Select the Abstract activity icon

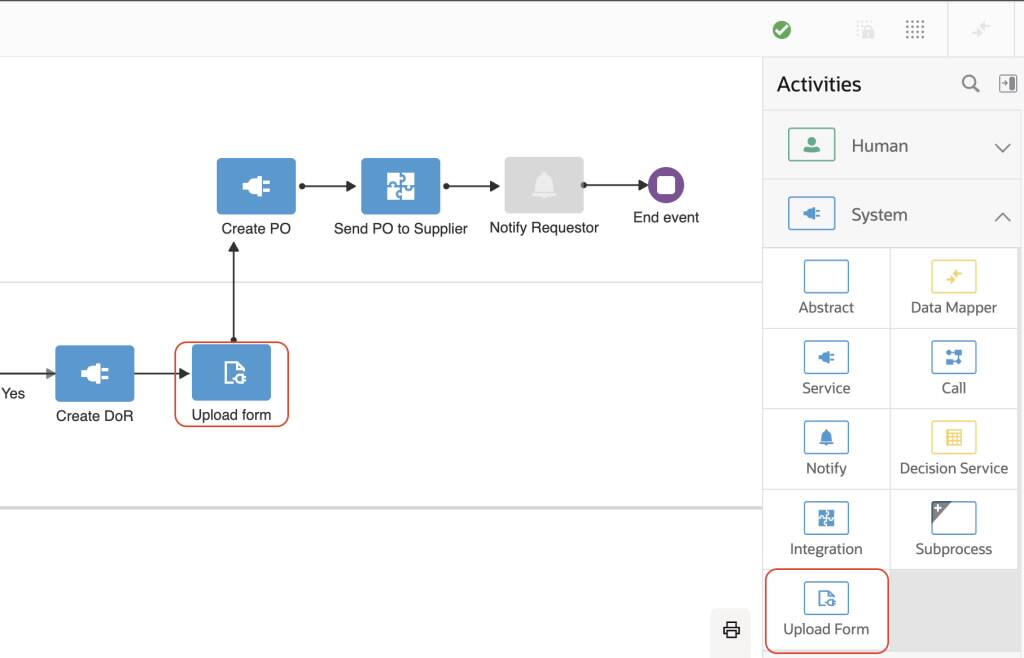(x=826, y=277)
